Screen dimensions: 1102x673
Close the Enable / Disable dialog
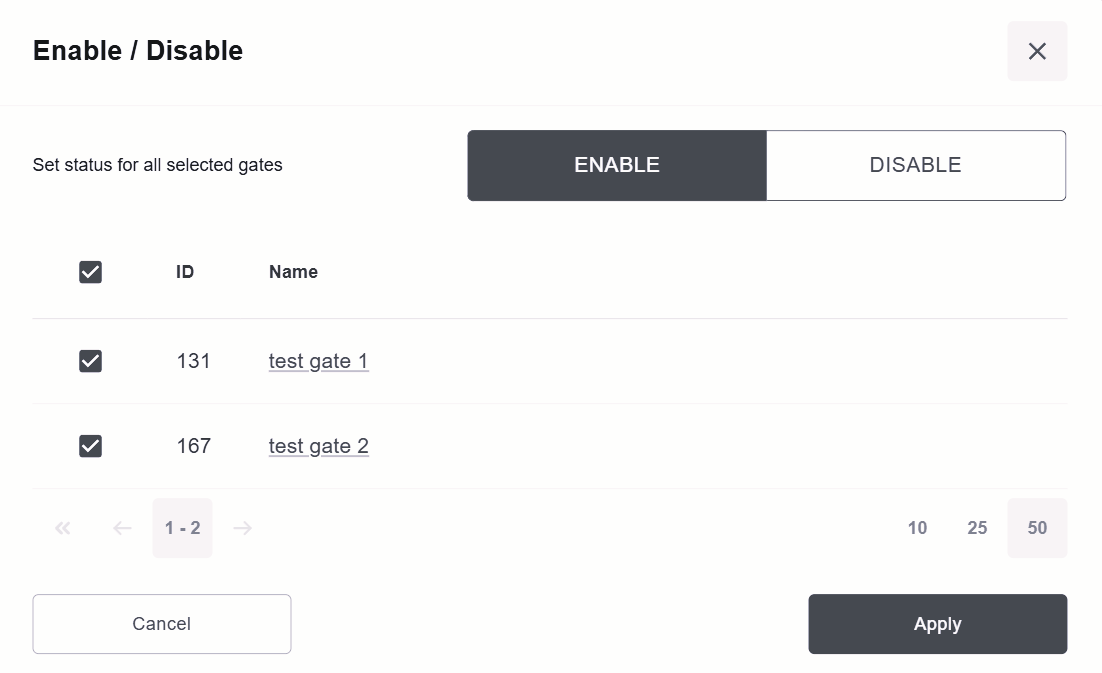coord(1037,51)
